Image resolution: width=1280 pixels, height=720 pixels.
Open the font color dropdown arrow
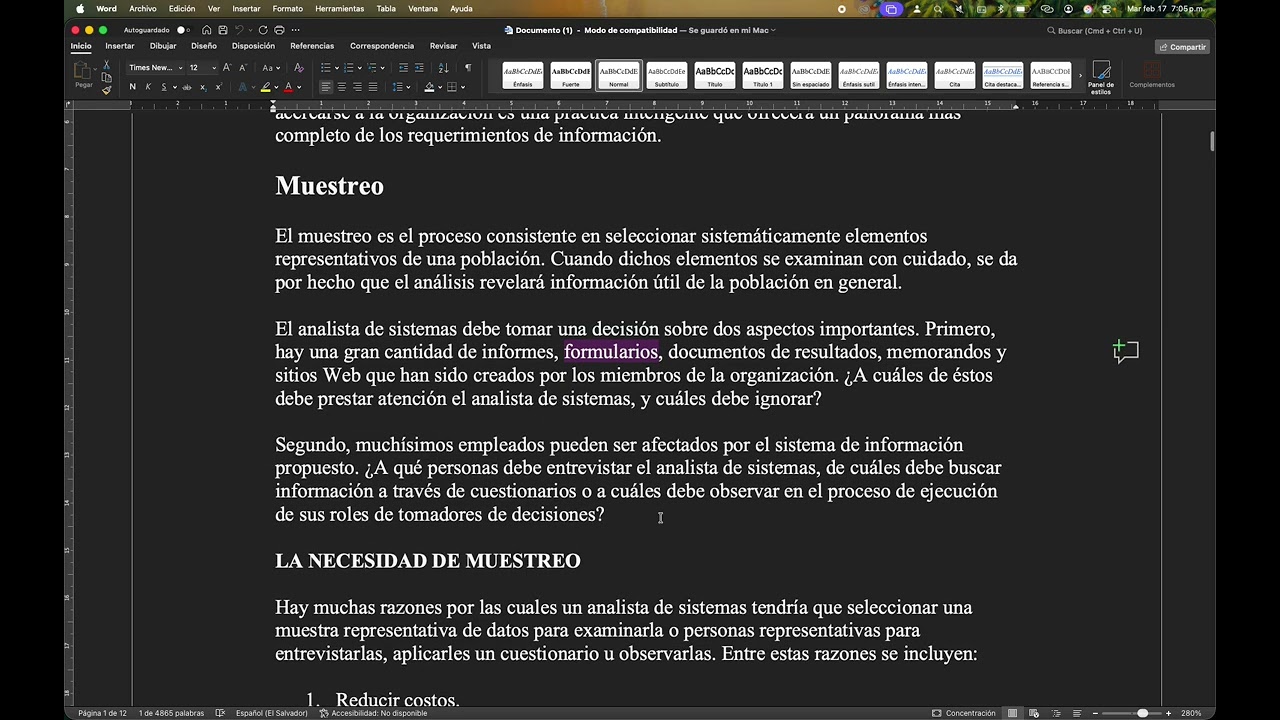298,87
